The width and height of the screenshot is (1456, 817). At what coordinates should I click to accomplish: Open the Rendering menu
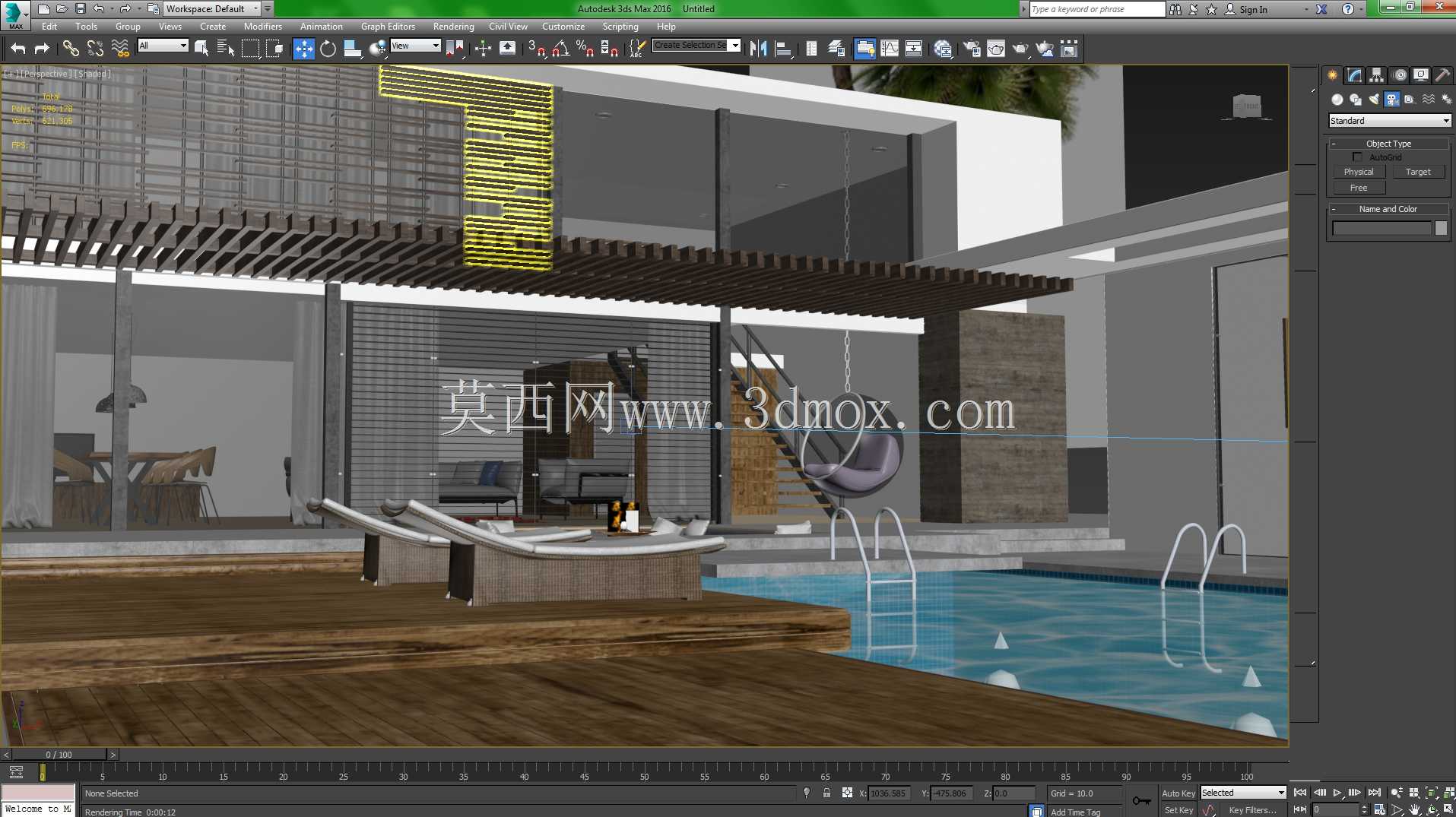(454, 26)
